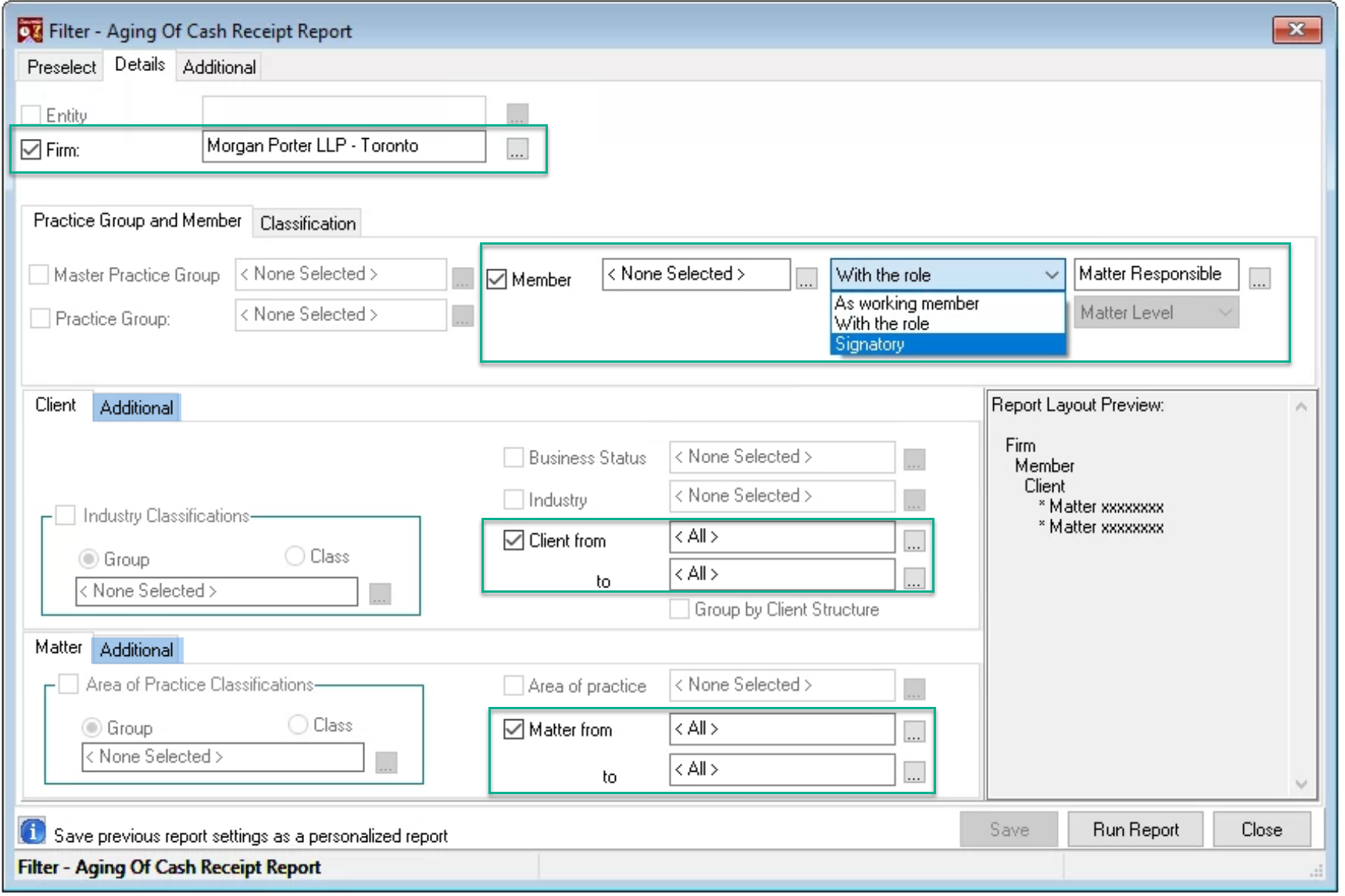
Task: Collapse the With the role dropdown
Action: [x=1050, y=275]
